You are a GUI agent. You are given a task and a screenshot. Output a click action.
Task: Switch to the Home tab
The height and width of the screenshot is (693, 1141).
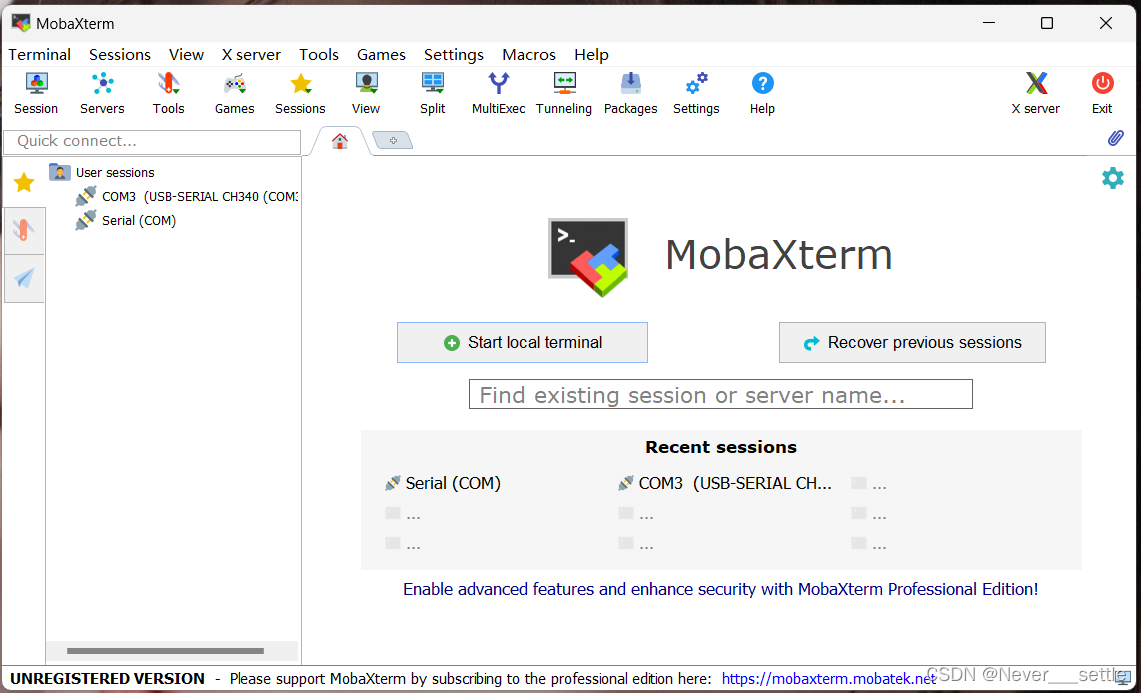point(340,141)
